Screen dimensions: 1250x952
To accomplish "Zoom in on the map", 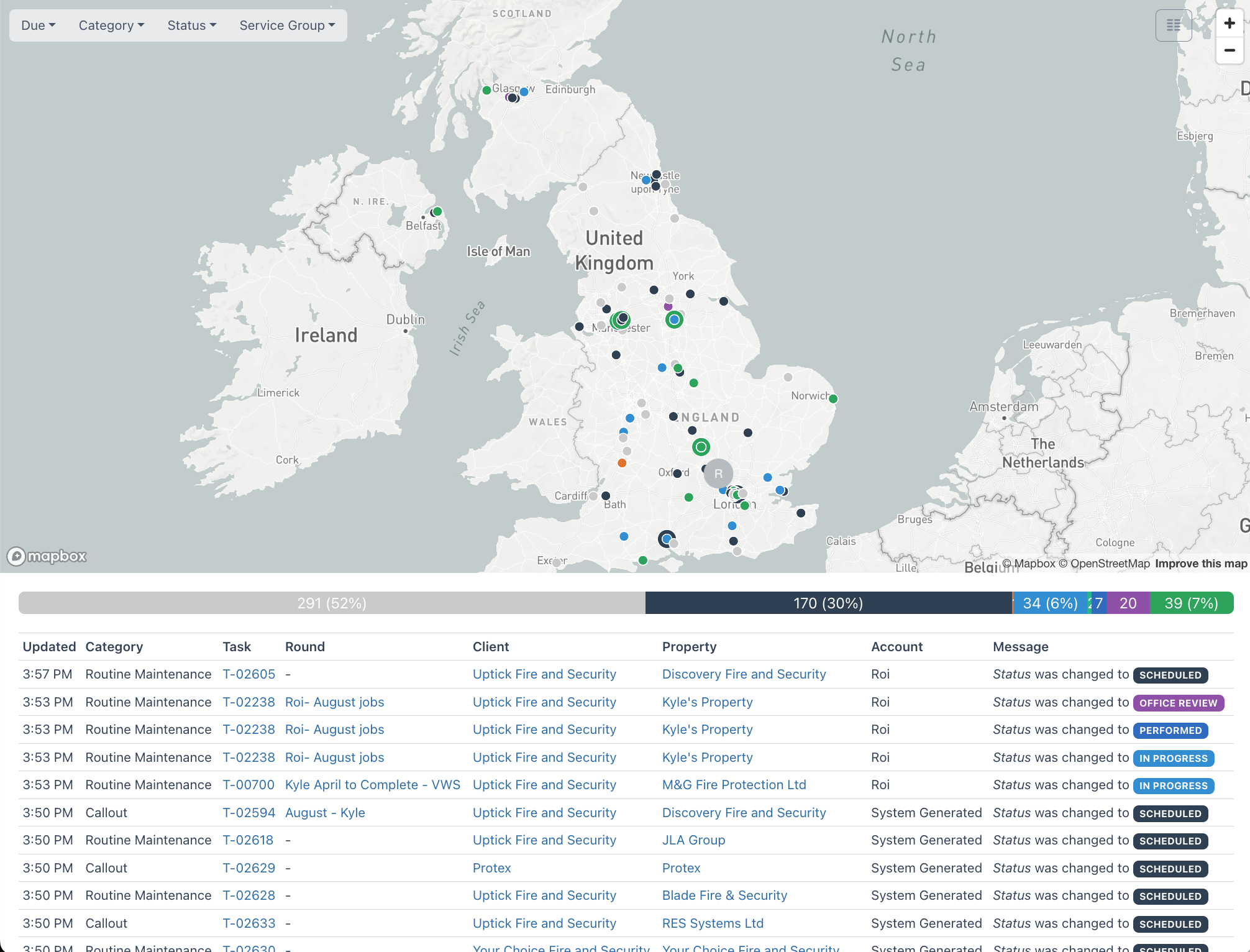I will (1229, 24).
